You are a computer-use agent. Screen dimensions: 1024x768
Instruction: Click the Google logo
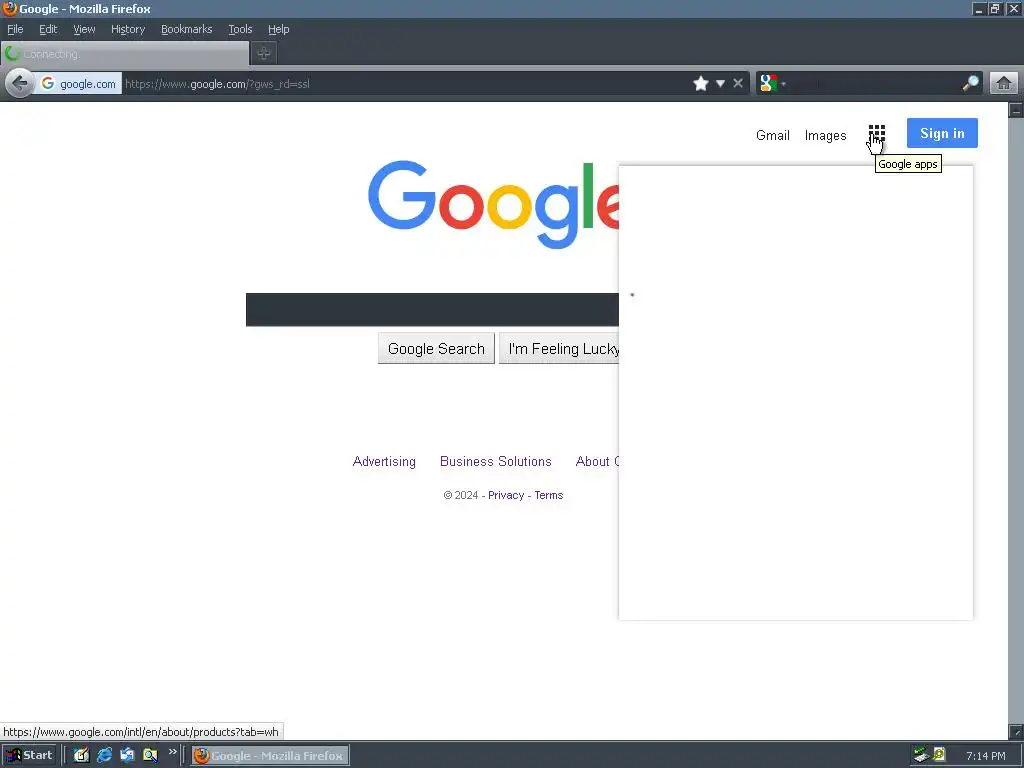(493, 204)
